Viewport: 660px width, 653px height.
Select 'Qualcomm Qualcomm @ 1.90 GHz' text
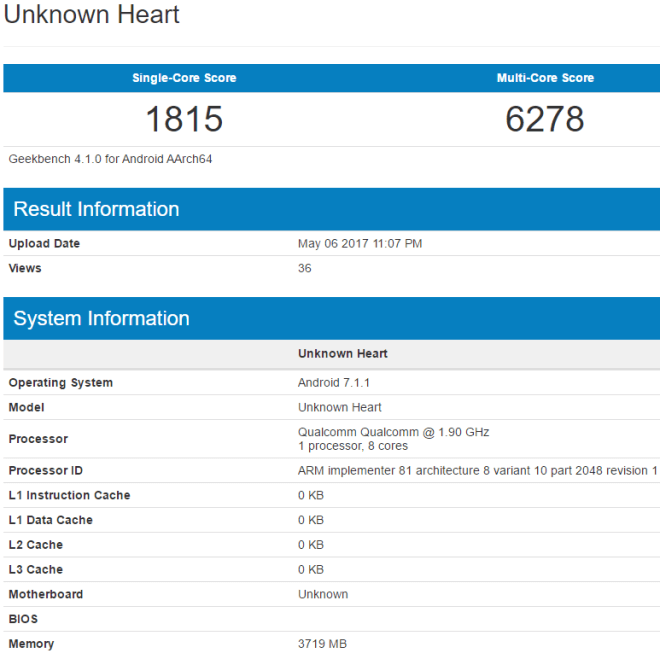pos(394,432)
